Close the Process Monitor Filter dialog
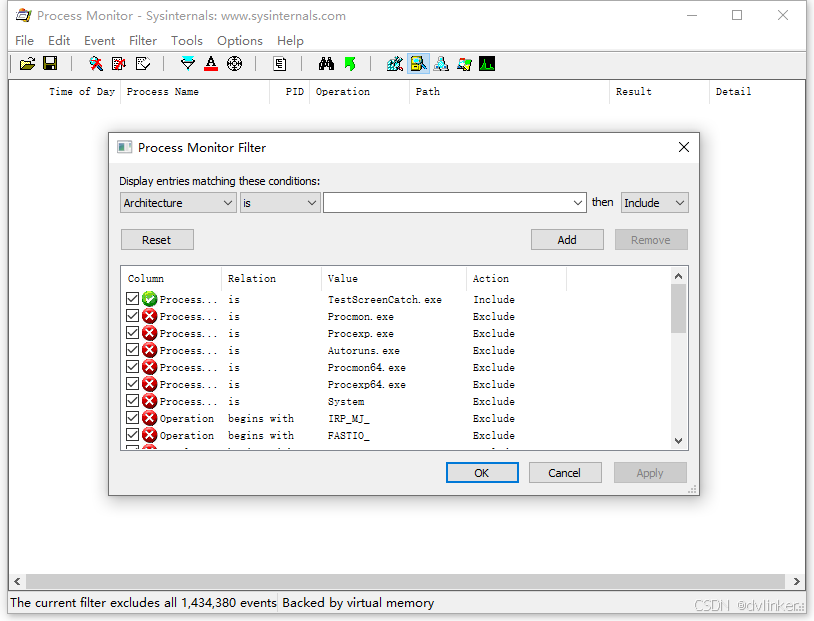This screenshot has width=814, height=621. coord(684,147)
